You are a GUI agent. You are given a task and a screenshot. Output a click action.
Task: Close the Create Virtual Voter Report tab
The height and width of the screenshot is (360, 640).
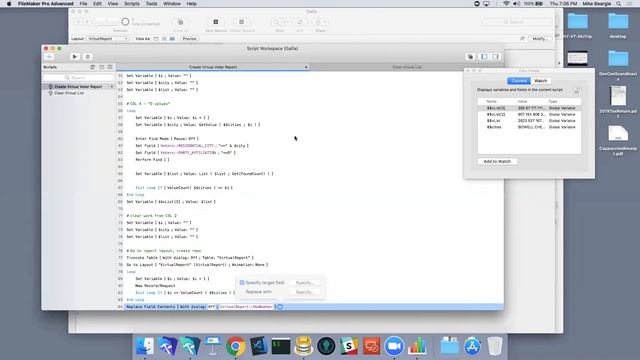306,67
